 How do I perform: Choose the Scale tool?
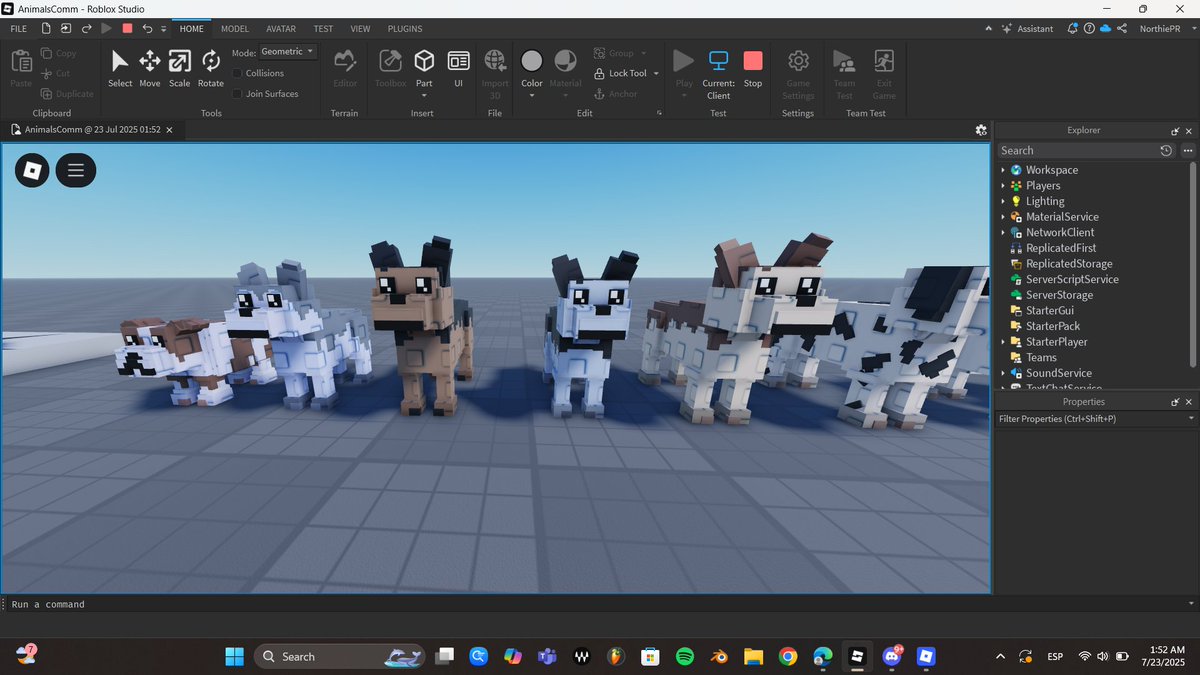coord(180,68)
